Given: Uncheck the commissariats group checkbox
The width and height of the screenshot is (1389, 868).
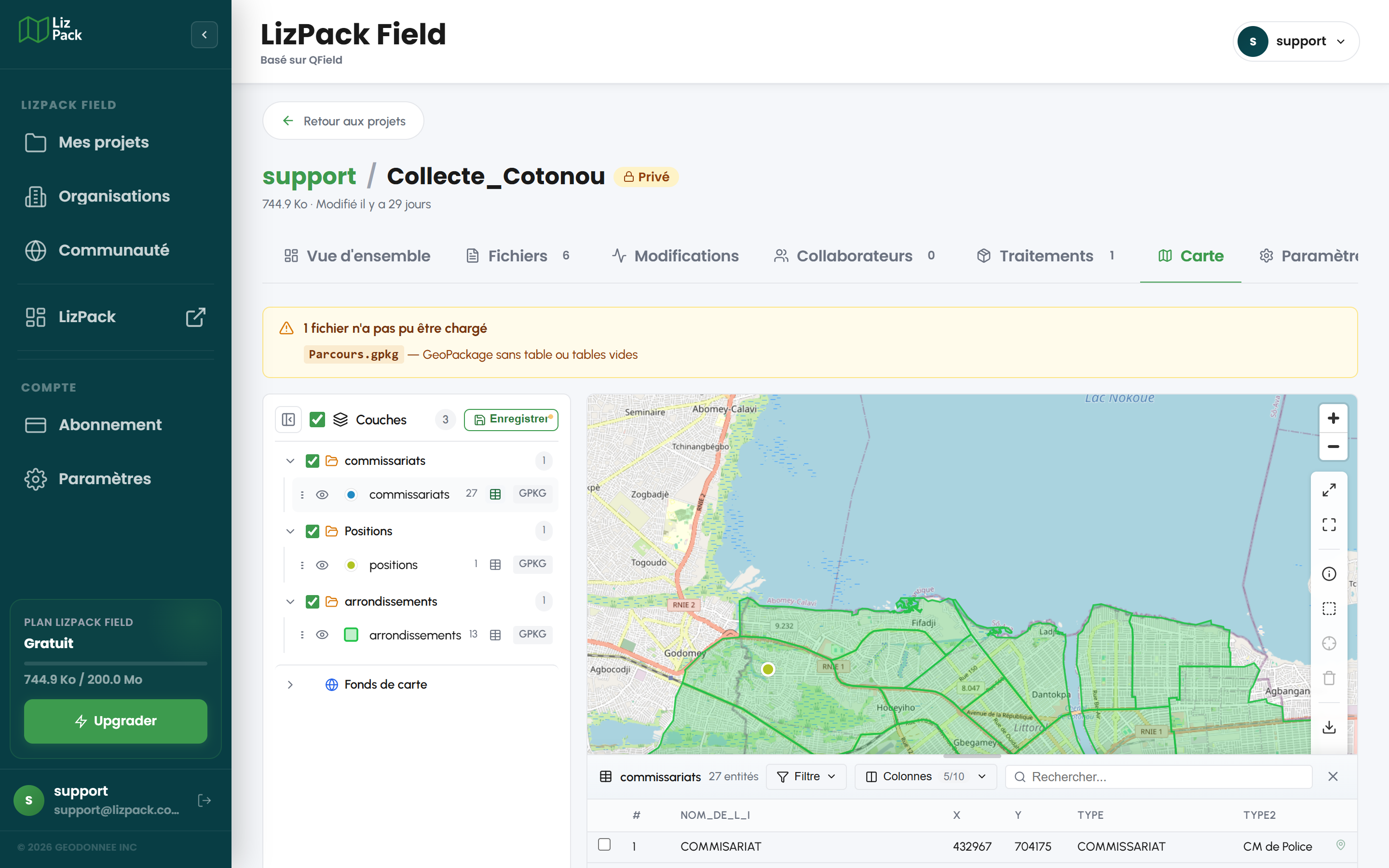Looking at the screenshot, I should [x=312, y=461].
